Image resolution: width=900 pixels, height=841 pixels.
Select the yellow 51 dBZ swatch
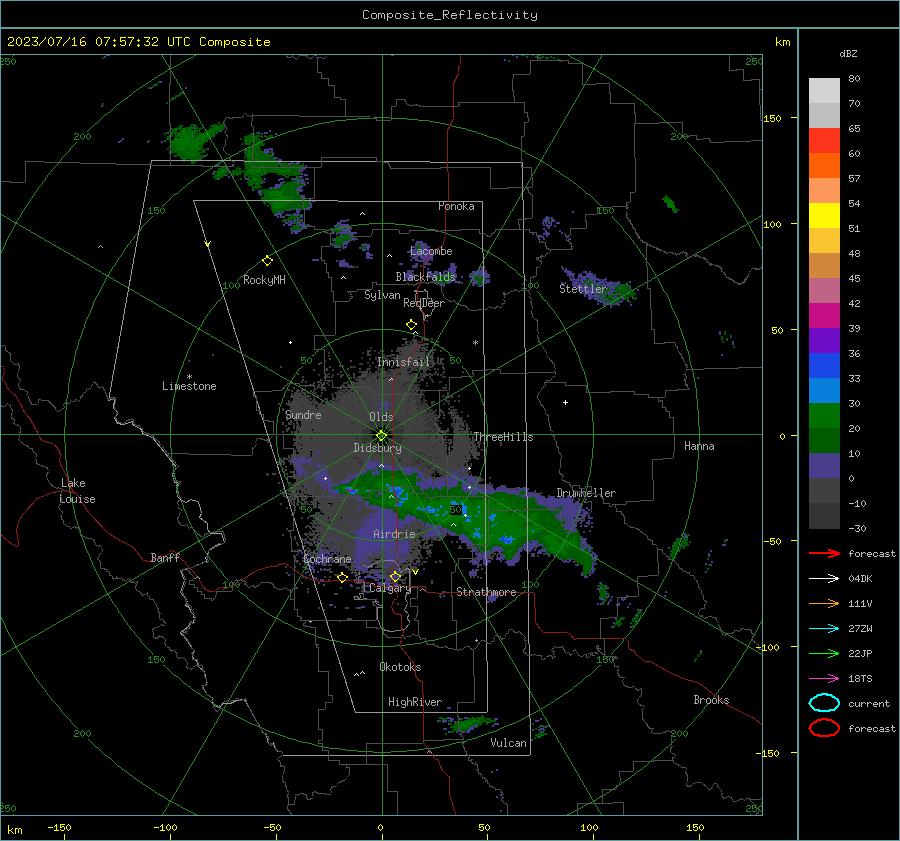pyautogui.click(x=824, y=215)
